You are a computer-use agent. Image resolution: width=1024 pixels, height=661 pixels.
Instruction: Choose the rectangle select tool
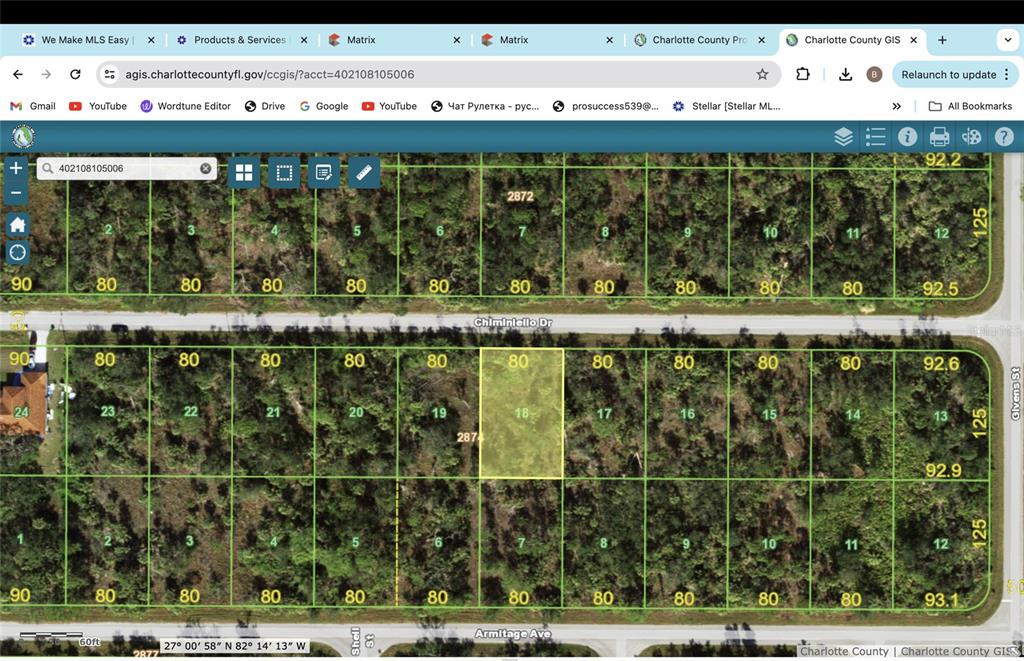click(x=284, y=173)
